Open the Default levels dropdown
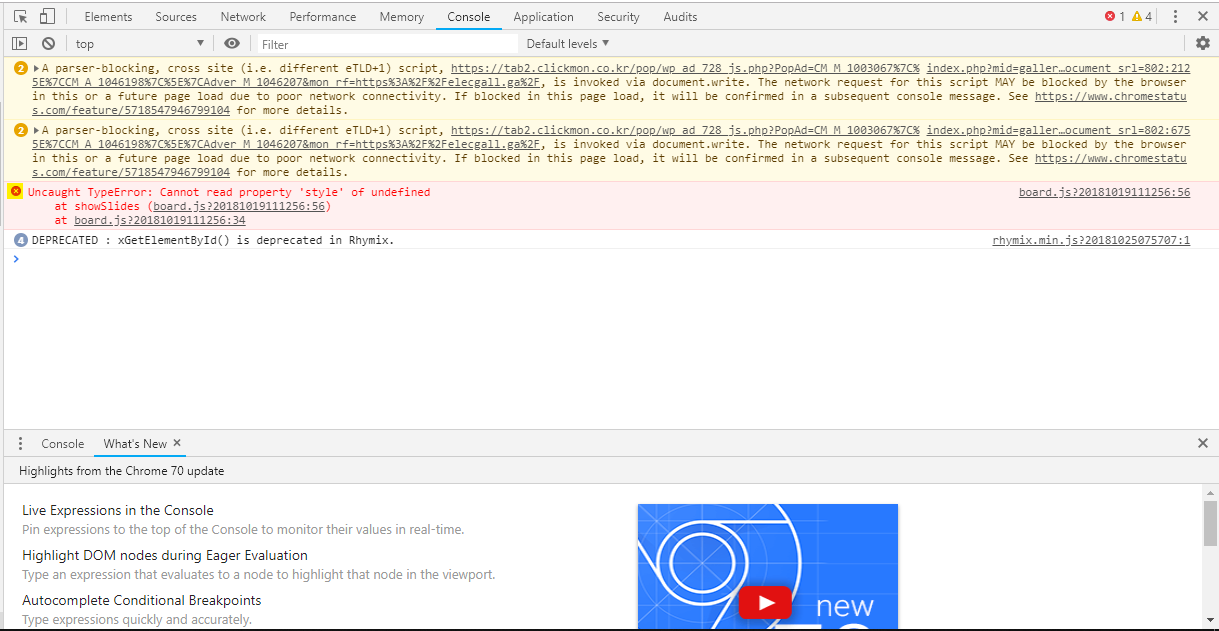 point(567,43)
